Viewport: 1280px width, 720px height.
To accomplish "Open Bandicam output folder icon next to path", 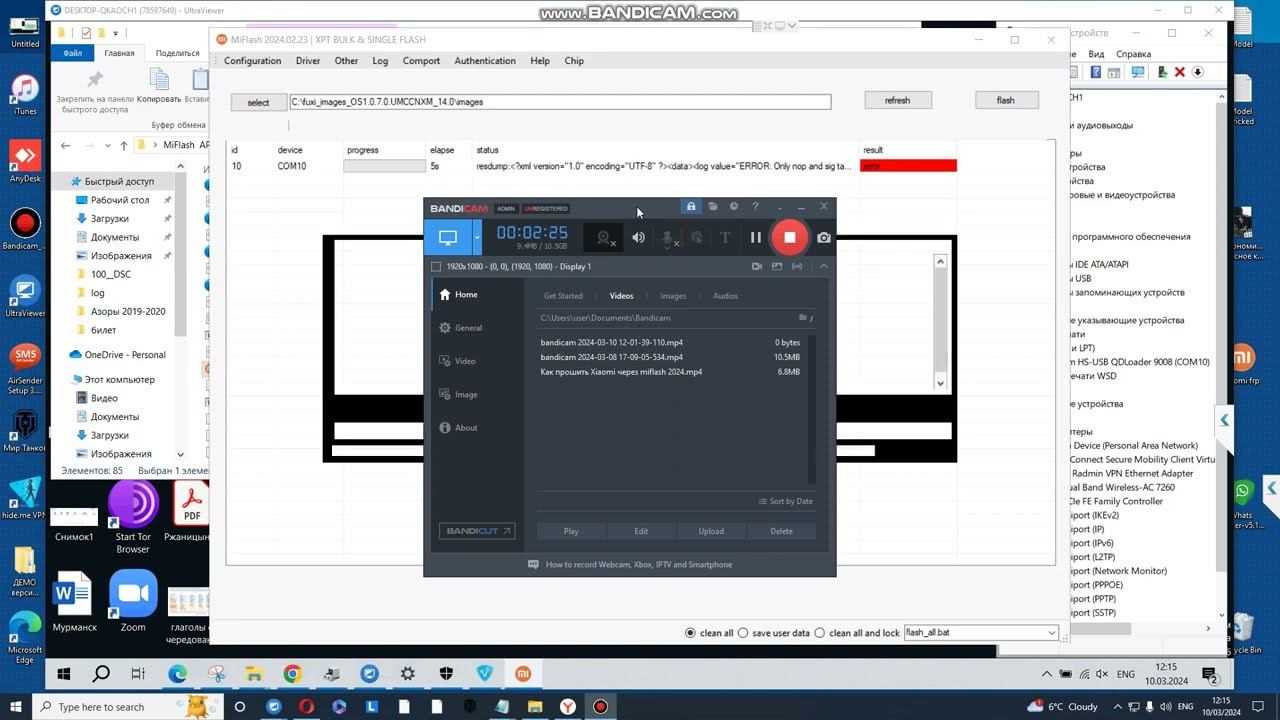I will tap(804, 317).
